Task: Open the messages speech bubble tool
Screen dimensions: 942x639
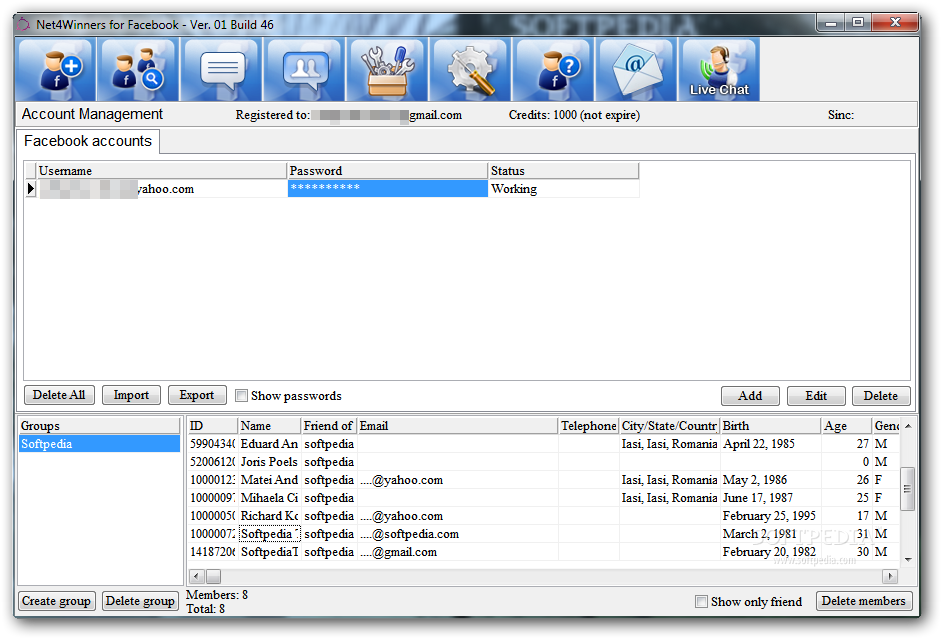Action: 222,69
